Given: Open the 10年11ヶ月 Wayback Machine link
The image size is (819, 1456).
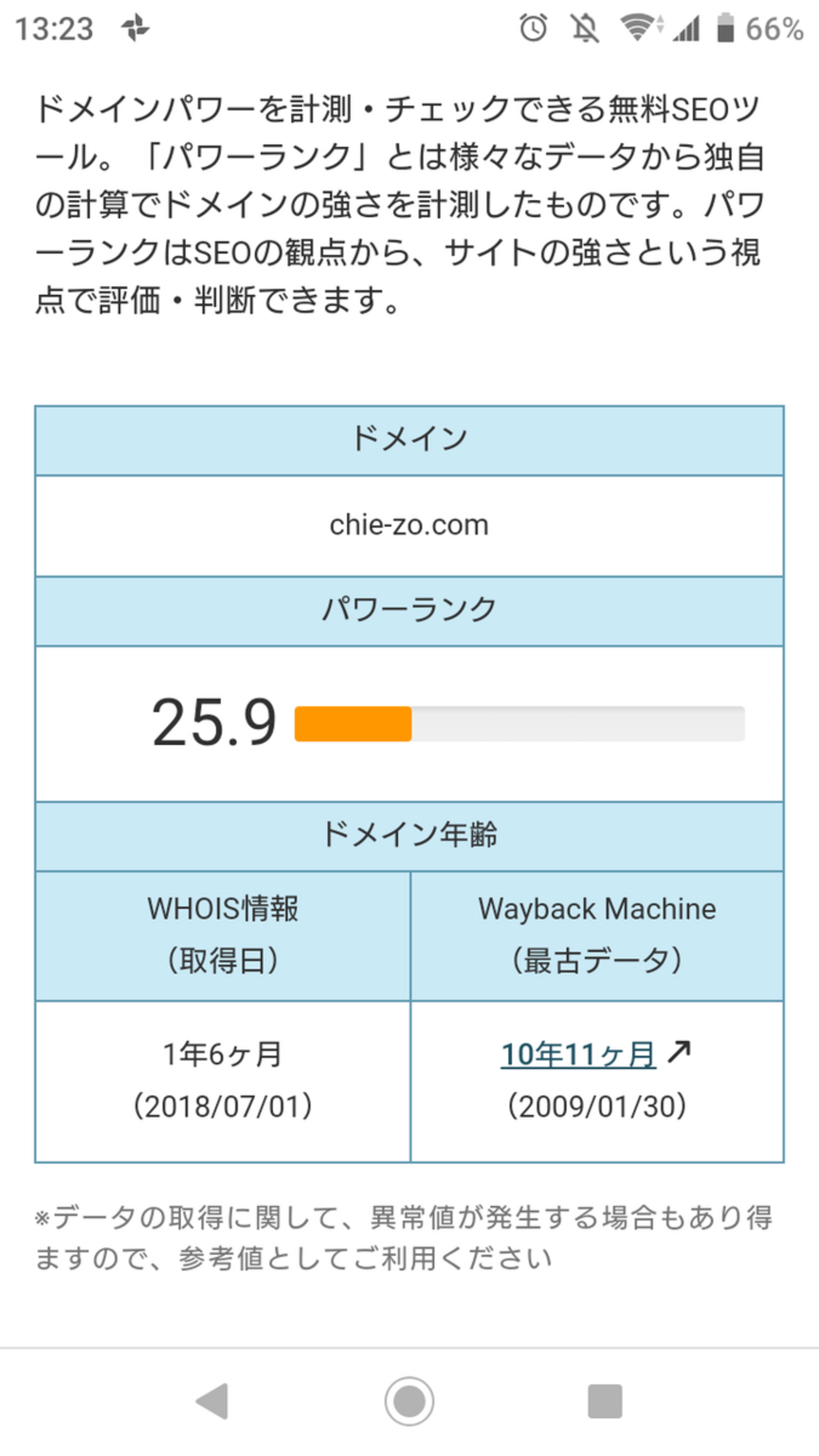Looking at the screenshot, I should click(x=578, y=1054).
